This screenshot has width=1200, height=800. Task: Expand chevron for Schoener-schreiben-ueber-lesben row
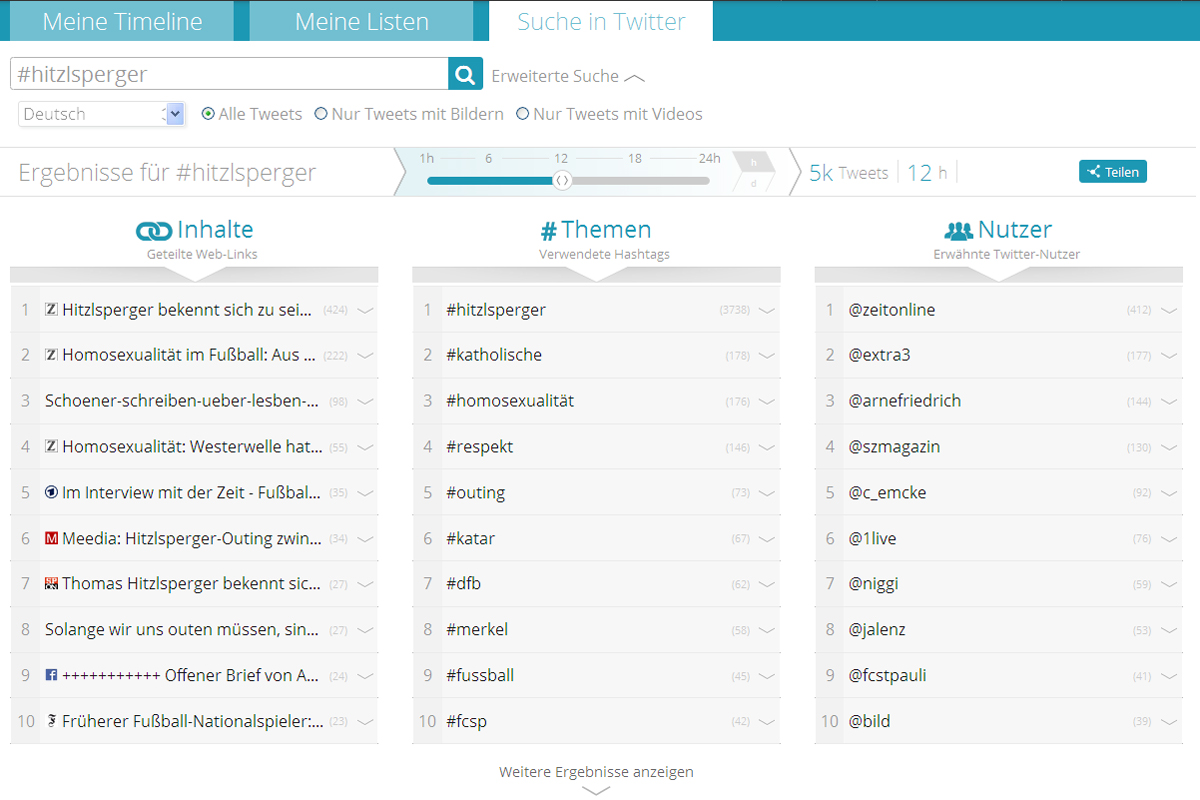[x=365, y=401]
